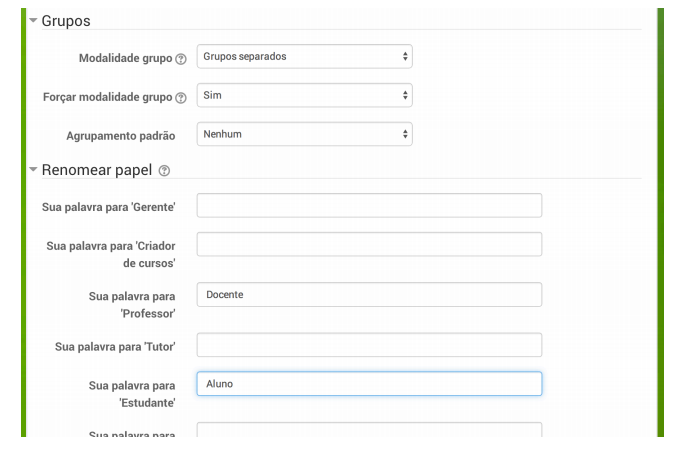Click the Grupos section heading
This screenshot has height=450, width=684.
(65, 20)
